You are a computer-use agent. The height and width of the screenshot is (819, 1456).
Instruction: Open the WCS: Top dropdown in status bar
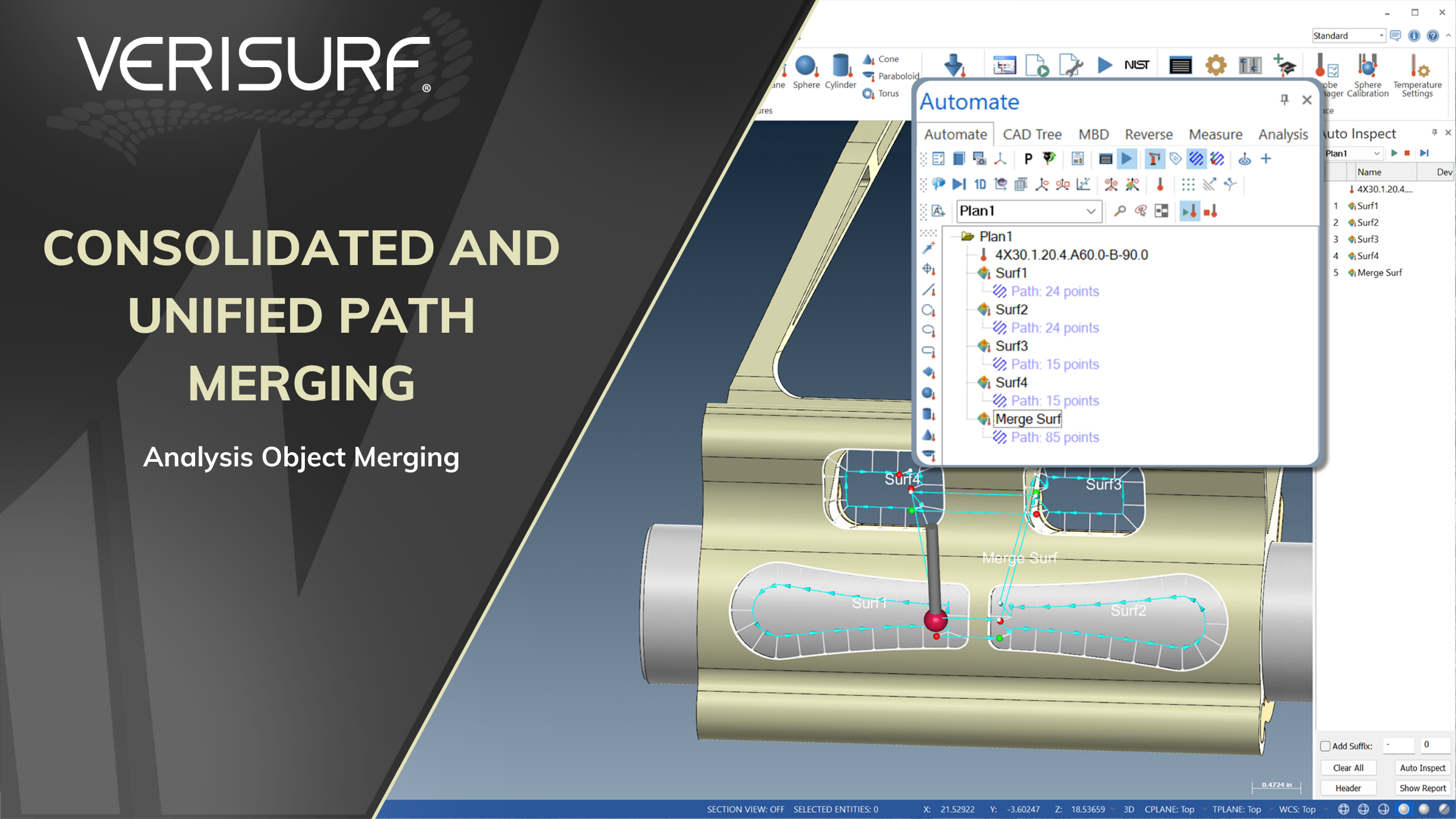click(1303, 809)
